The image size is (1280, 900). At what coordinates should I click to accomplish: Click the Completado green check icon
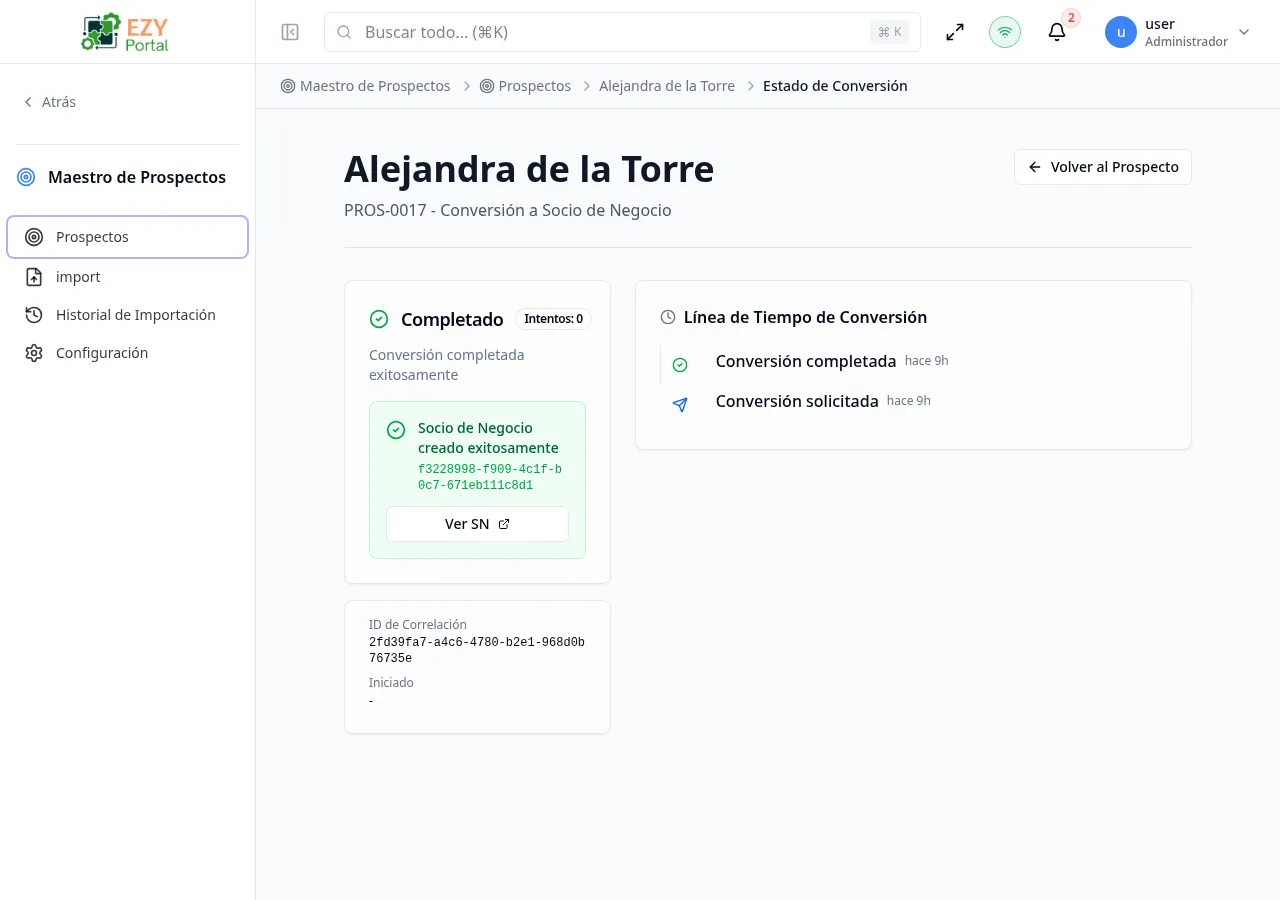pos(379,319)
